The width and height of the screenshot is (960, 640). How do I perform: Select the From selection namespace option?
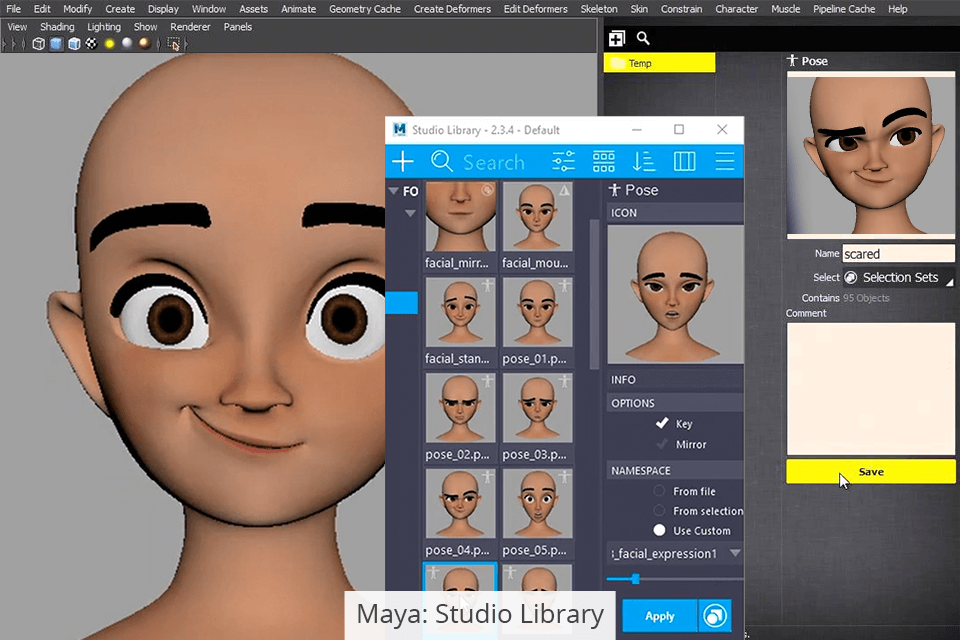pyautogui.click(x=659, y=510)
